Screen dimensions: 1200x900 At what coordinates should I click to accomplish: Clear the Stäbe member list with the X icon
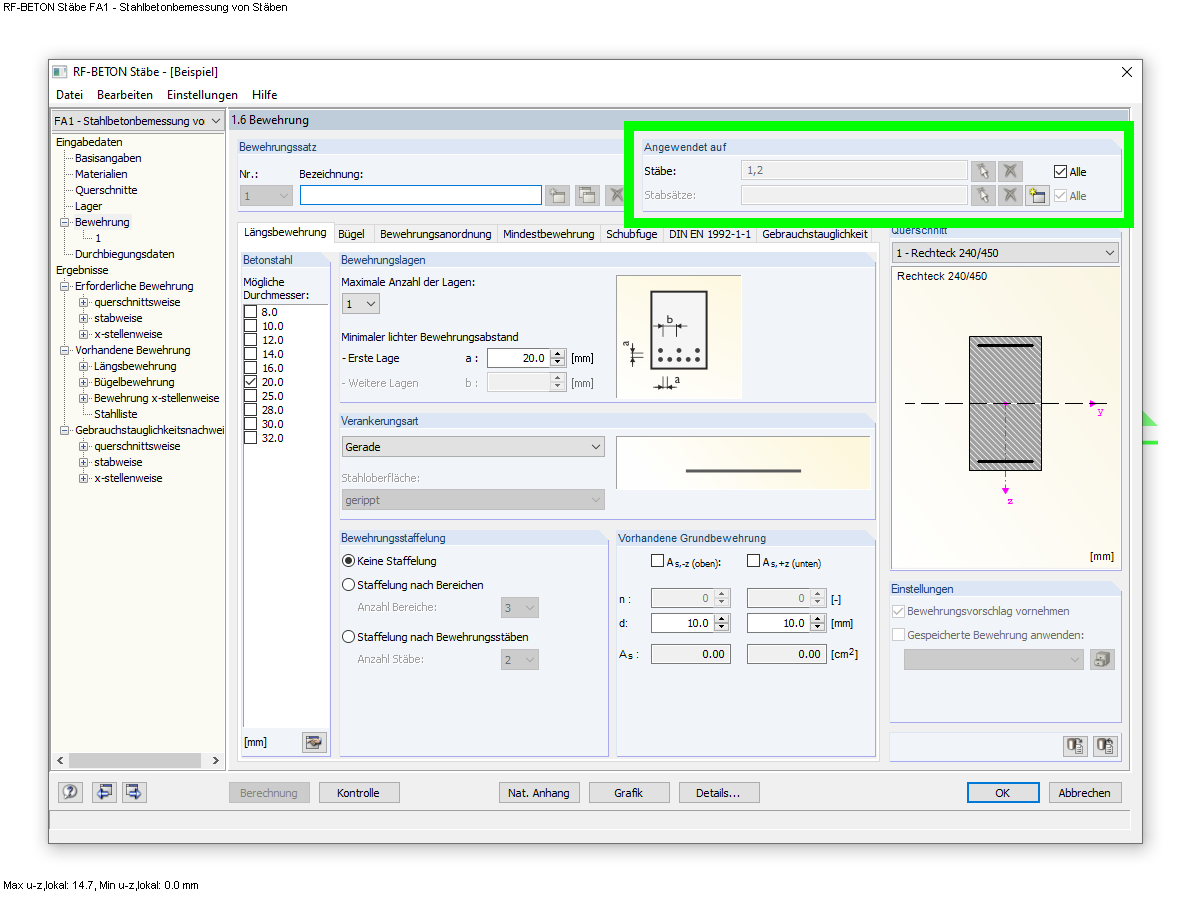click(x=1011, y=171)
